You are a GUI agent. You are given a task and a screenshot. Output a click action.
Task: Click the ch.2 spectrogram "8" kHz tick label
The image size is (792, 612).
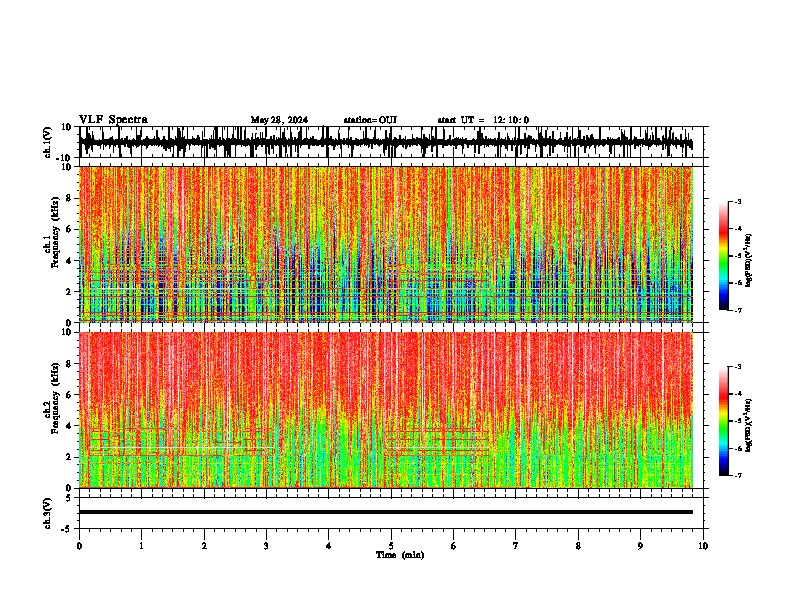69,364
